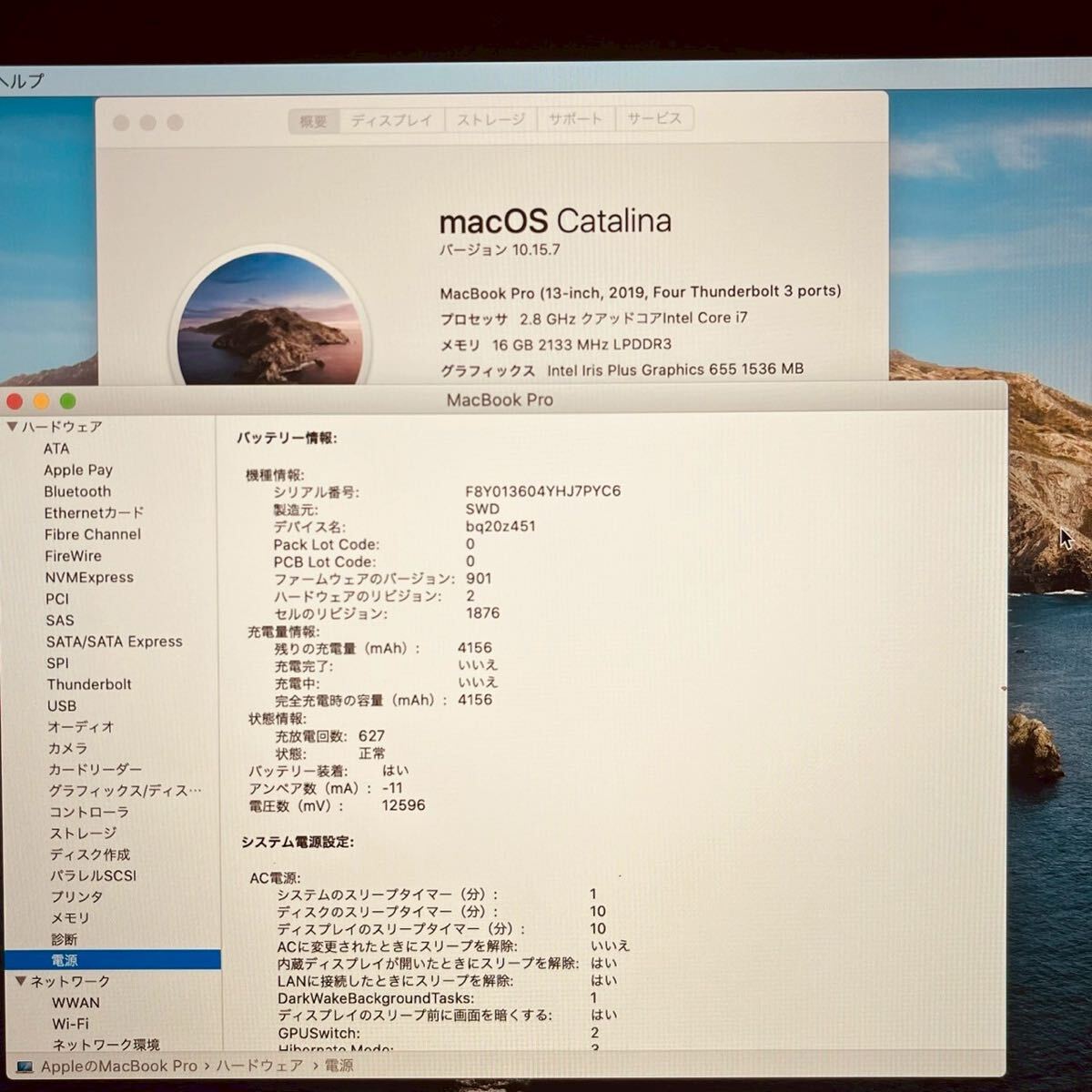Select SAS in sidebar
Image resolution: width=1092 pixels, height=1092 pixels.
(x=60, y=621)
